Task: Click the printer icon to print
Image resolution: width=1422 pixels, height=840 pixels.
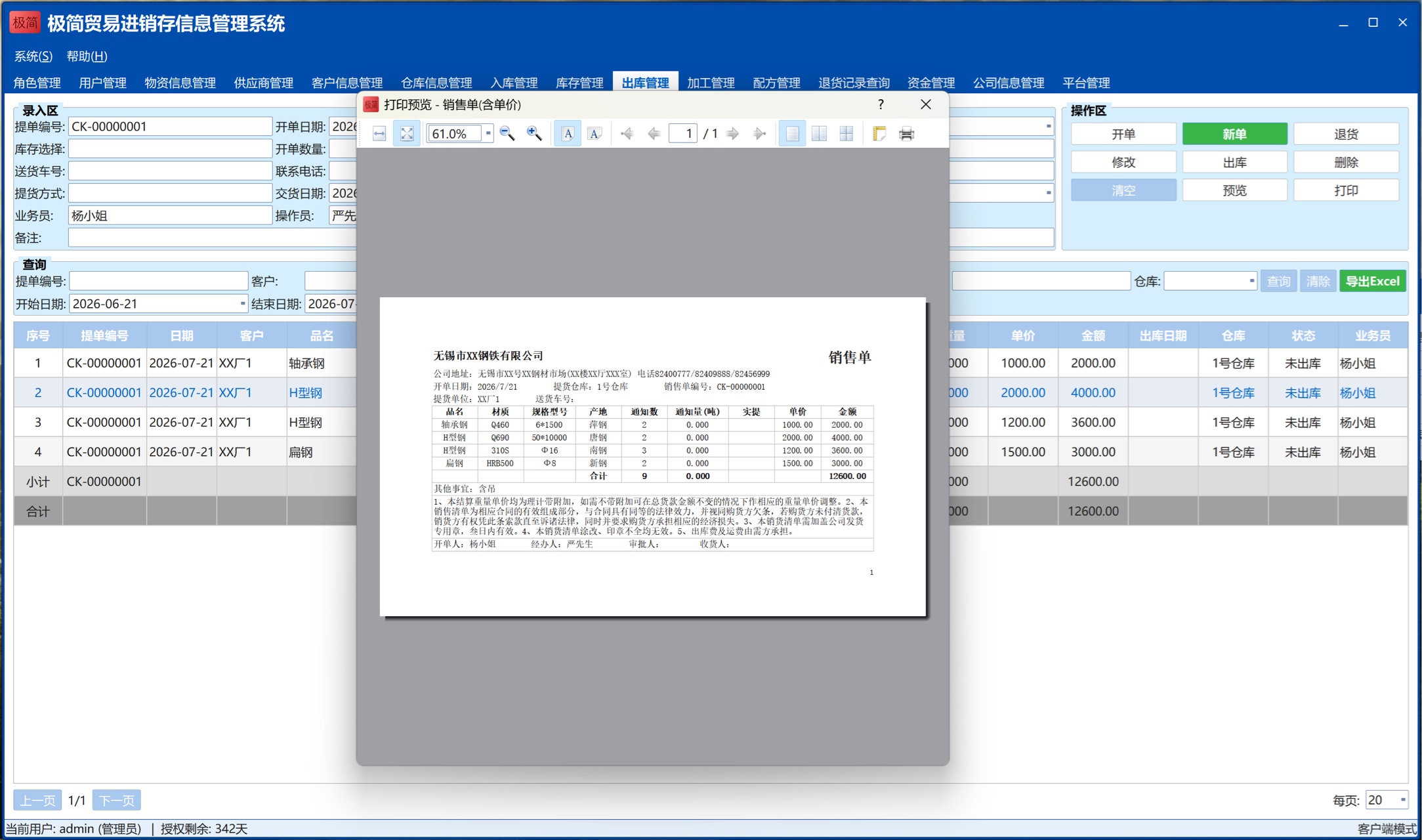Action: tap(907, 134)
